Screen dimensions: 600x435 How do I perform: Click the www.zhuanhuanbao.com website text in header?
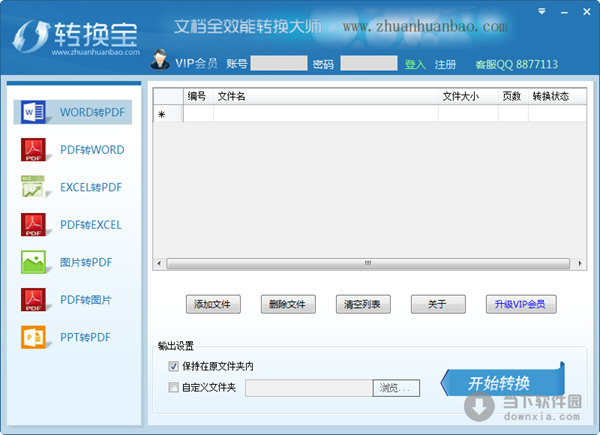425,27
